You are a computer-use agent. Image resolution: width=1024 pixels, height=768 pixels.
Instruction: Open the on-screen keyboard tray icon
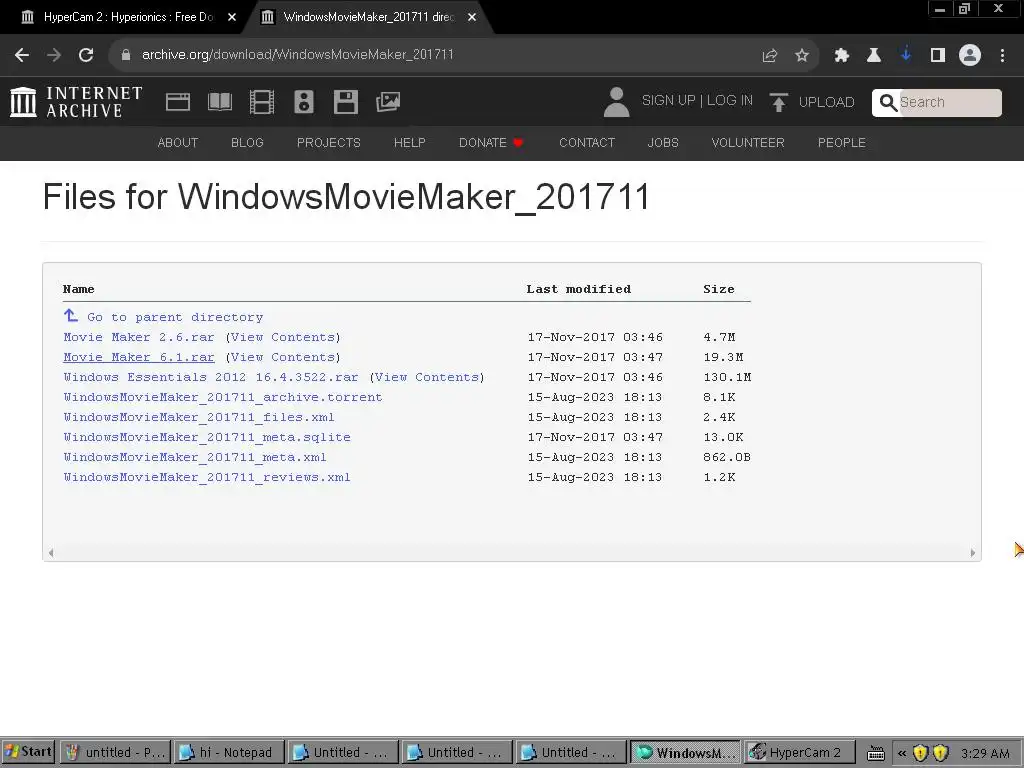876,754
